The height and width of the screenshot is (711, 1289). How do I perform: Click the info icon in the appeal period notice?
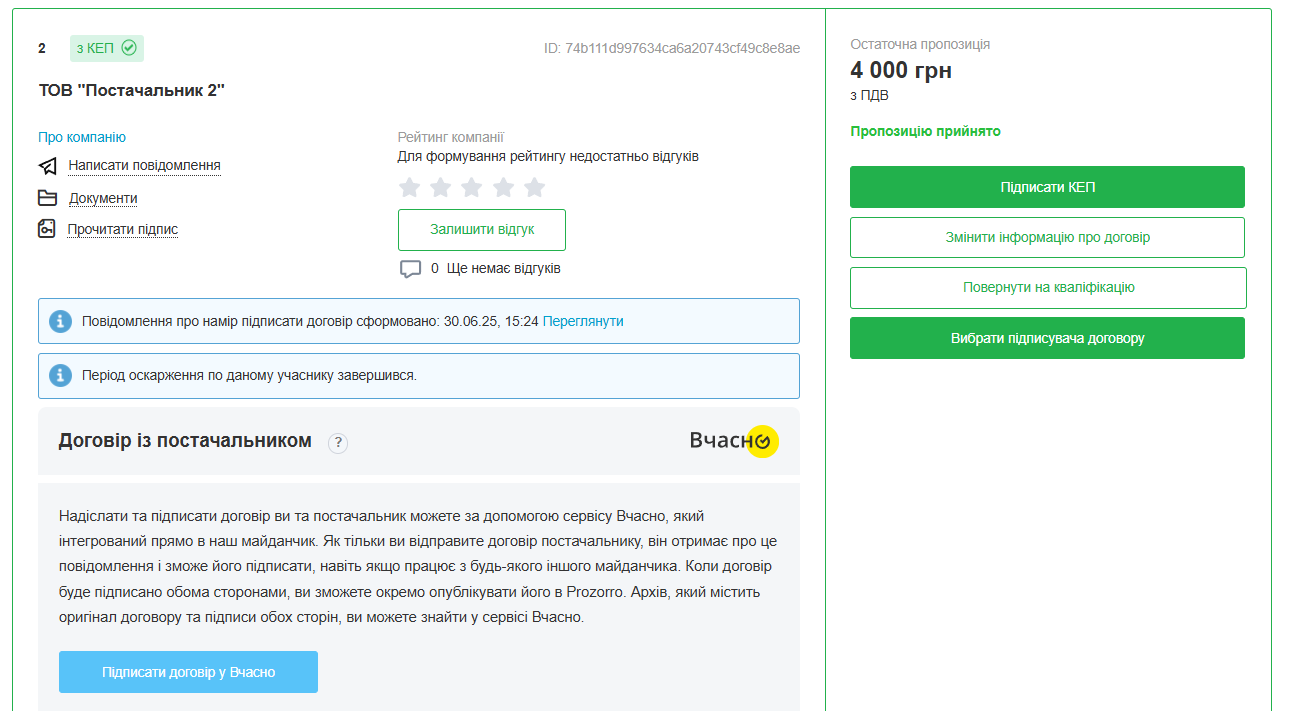pos(61,375)
